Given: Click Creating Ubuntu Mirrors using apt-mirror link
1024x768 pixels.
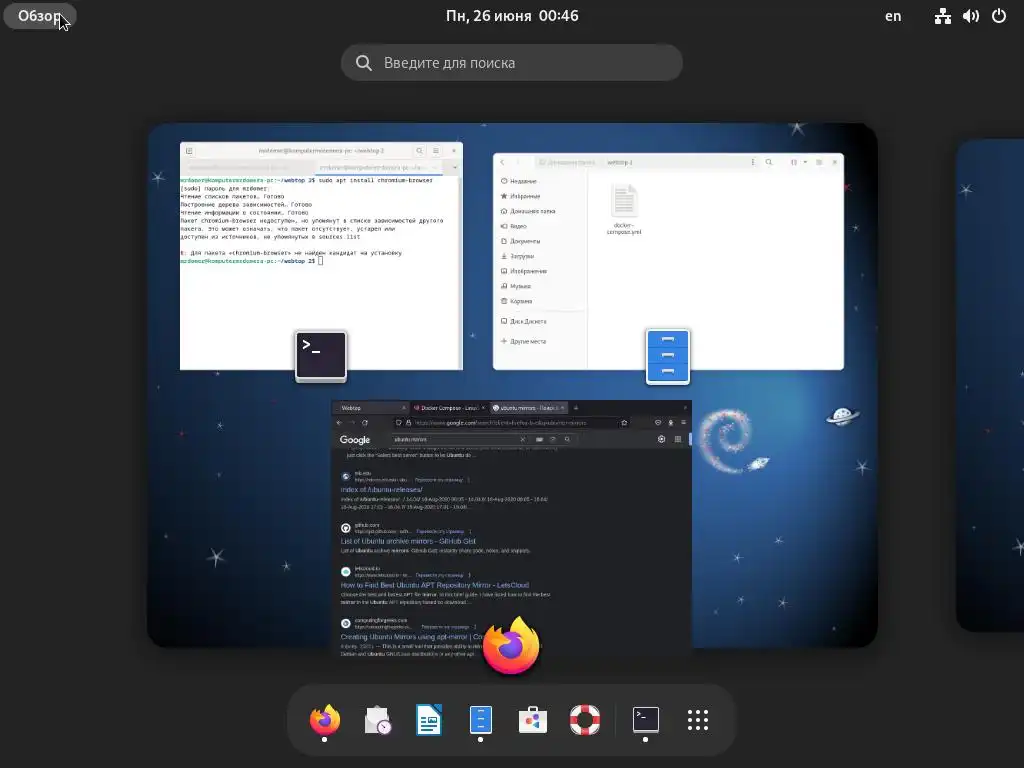Looking at the screenshot, I should tap(412, 637).
